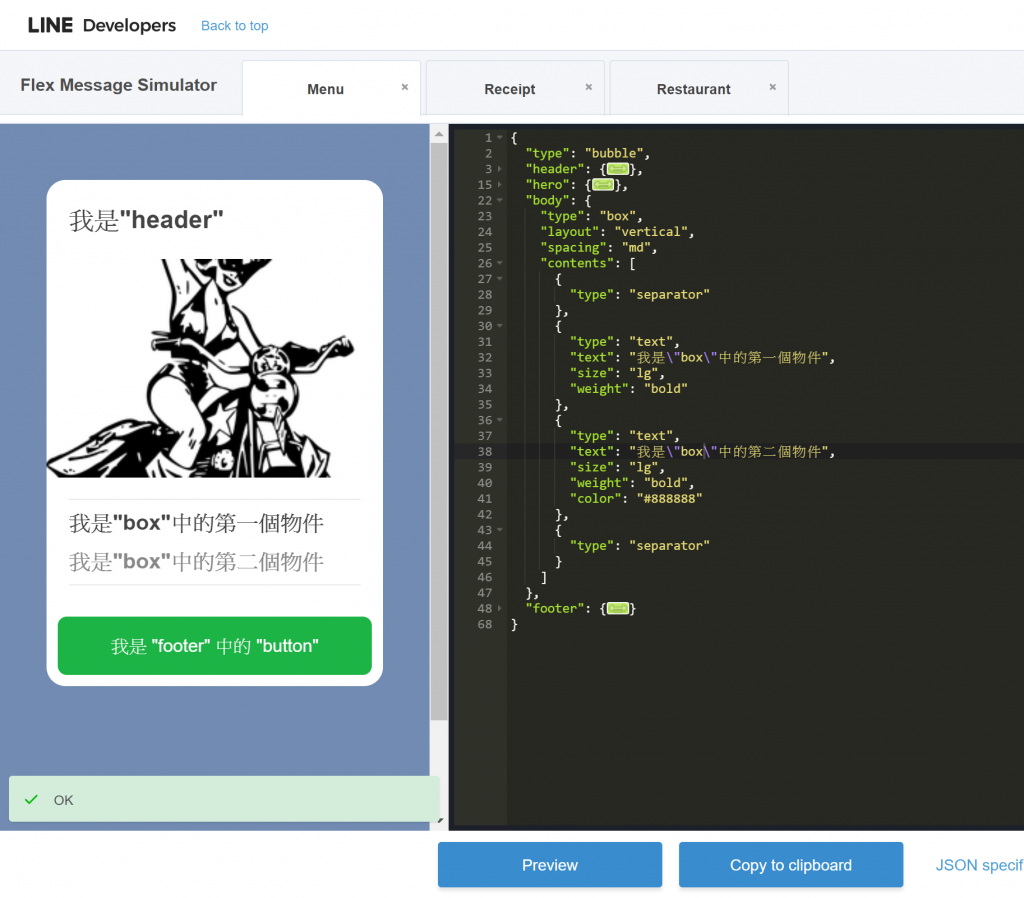The width and height of the screenshot is (1024, 898).
Task: Collapse the body block at line 22
Action: coord(500,200)
